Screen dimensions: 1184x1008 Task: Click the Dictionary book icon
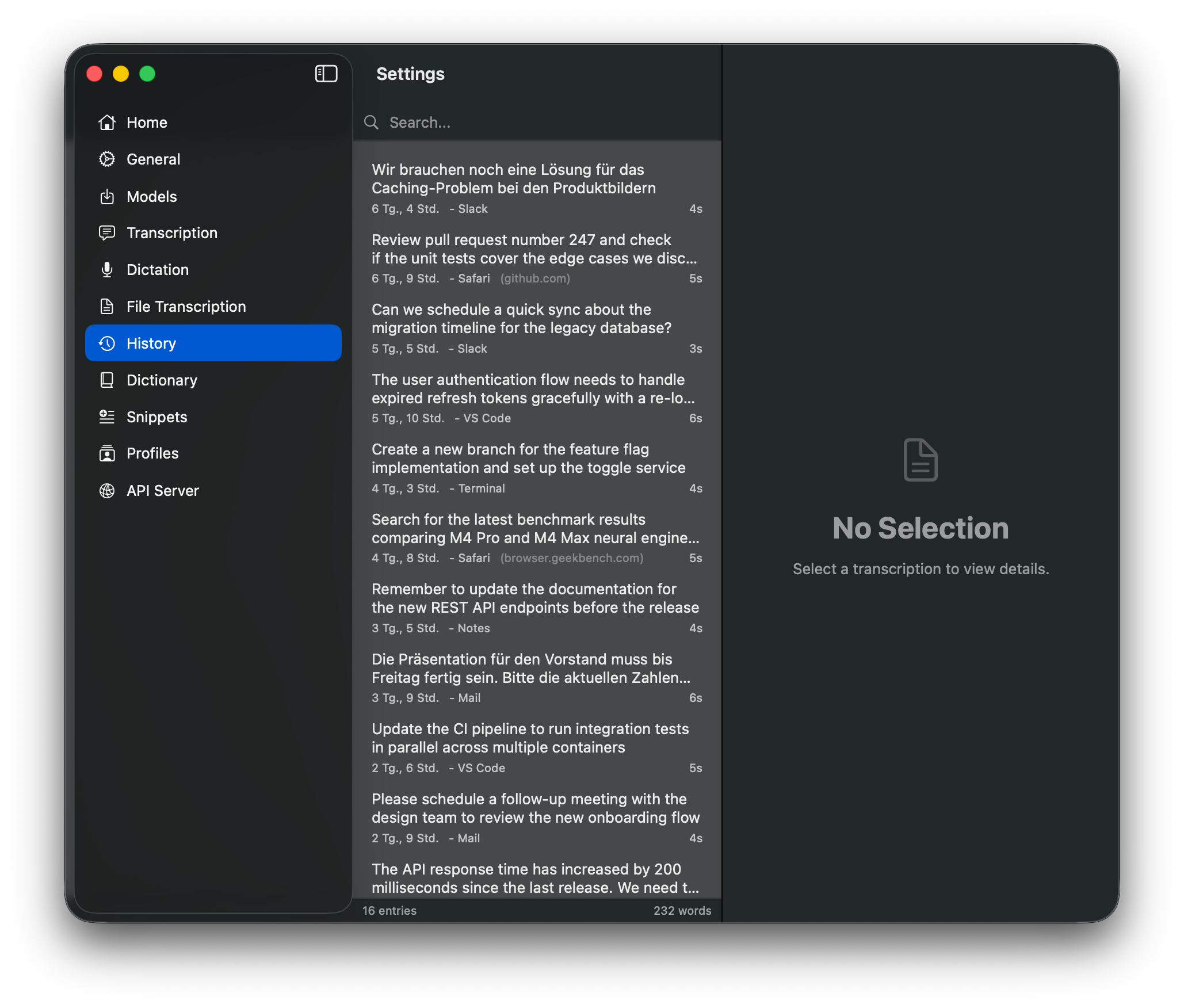coord(108,380)
